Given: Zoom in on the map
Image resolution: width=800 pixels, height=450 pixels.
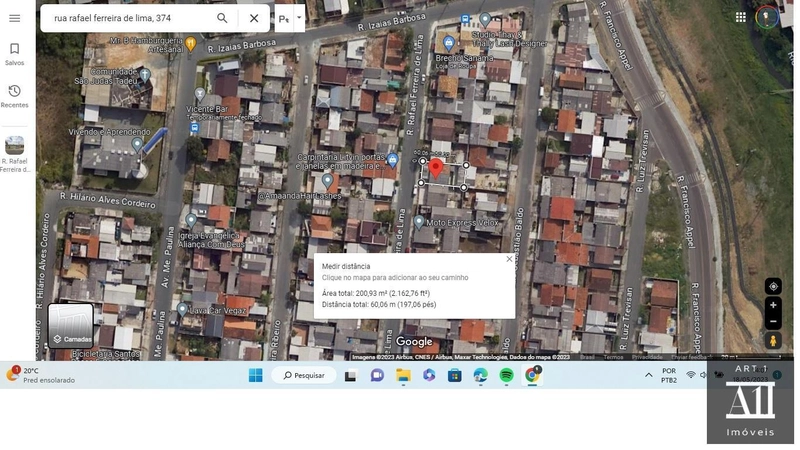Looking at the screenshot, I should click(773, 305).
